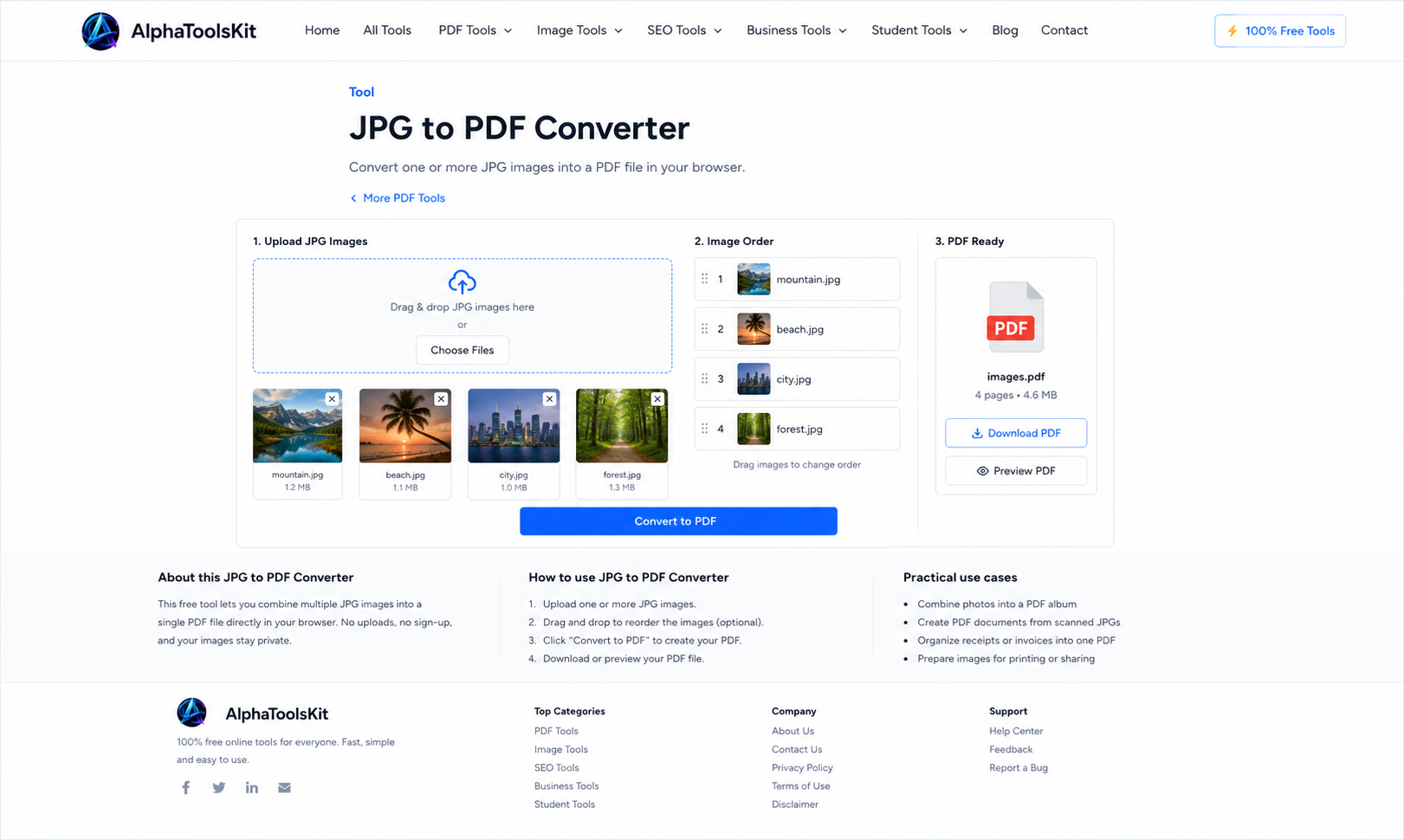Click the small city thumbnail in order list
Viewport: 1404px width, 840px height.
[x=754, y=378]
